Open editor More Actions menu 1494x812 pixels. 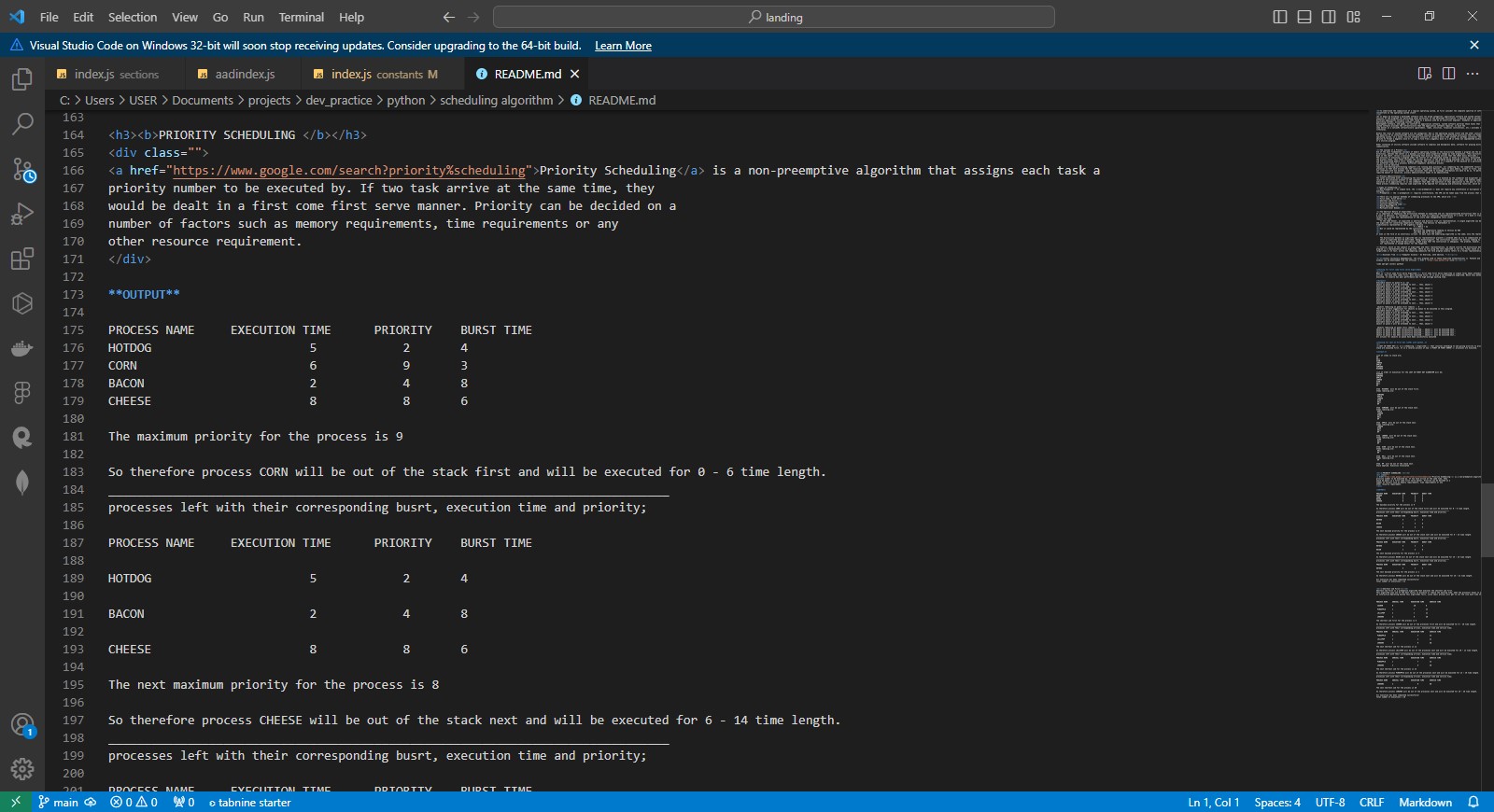point(1473,74)
